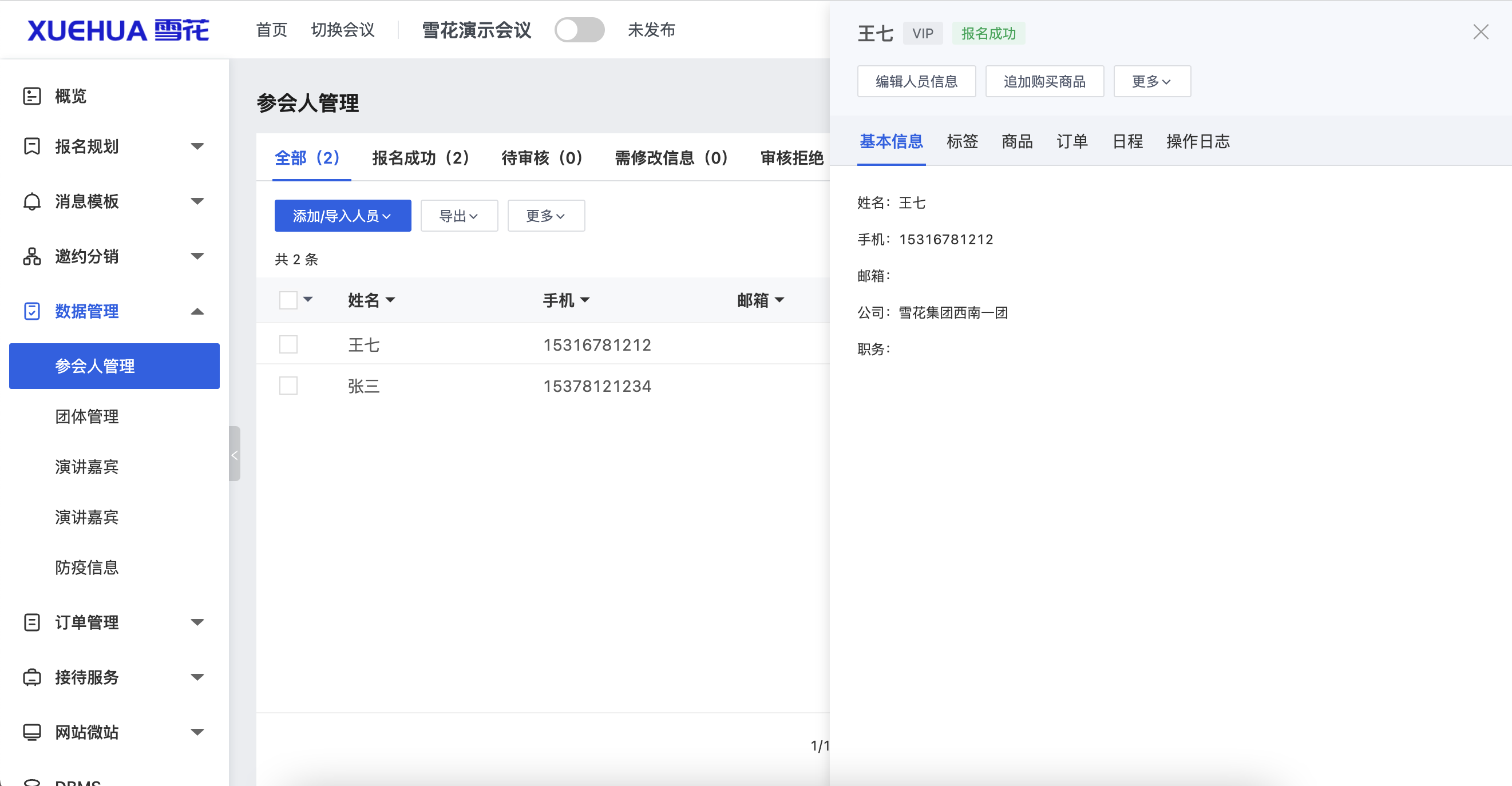Expand the 报名规划 menu
This screenshot has width=1512, height=786.
197,146
